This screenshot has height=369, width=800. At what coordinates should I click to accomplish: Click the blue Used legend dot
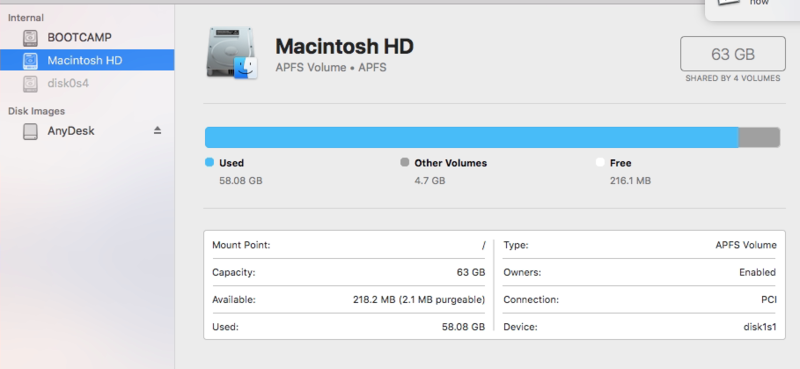point(209,162)
